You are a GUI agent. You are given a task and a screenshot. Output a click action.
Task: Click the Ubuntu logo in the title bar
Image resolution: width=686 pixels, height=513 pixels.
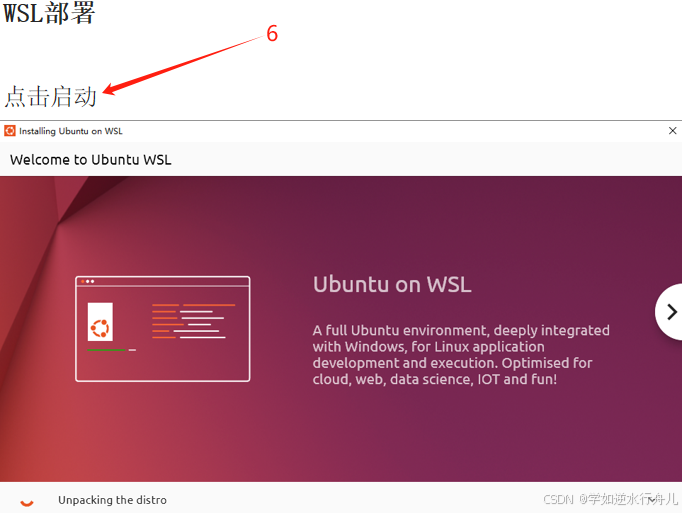coord(10,131)
